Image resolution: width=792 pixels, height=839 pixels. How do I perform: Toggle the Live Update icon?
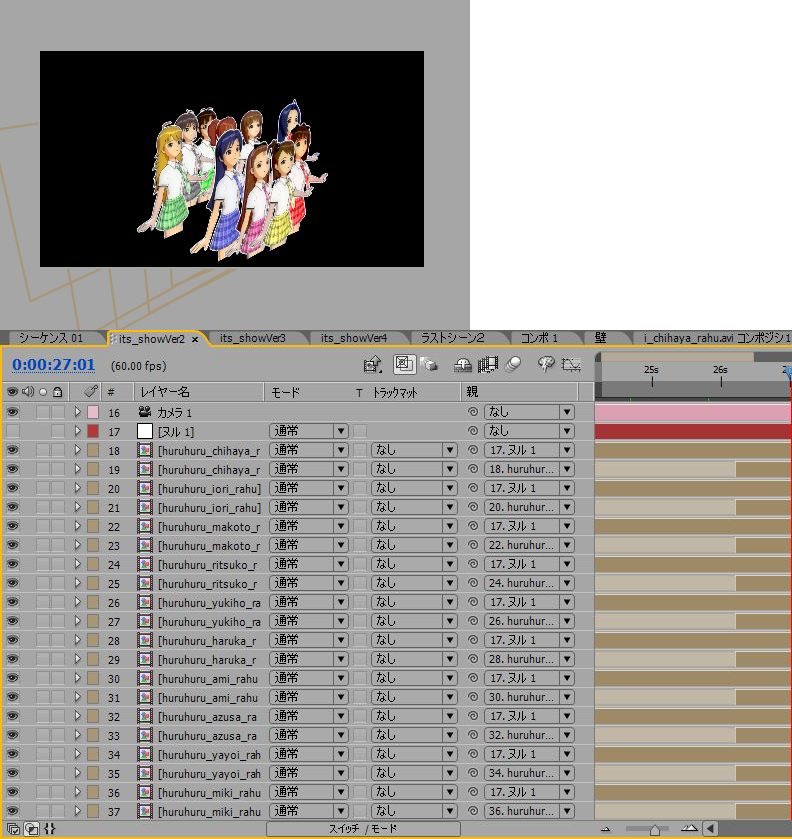pyautogui.click(x=404, y=364)
